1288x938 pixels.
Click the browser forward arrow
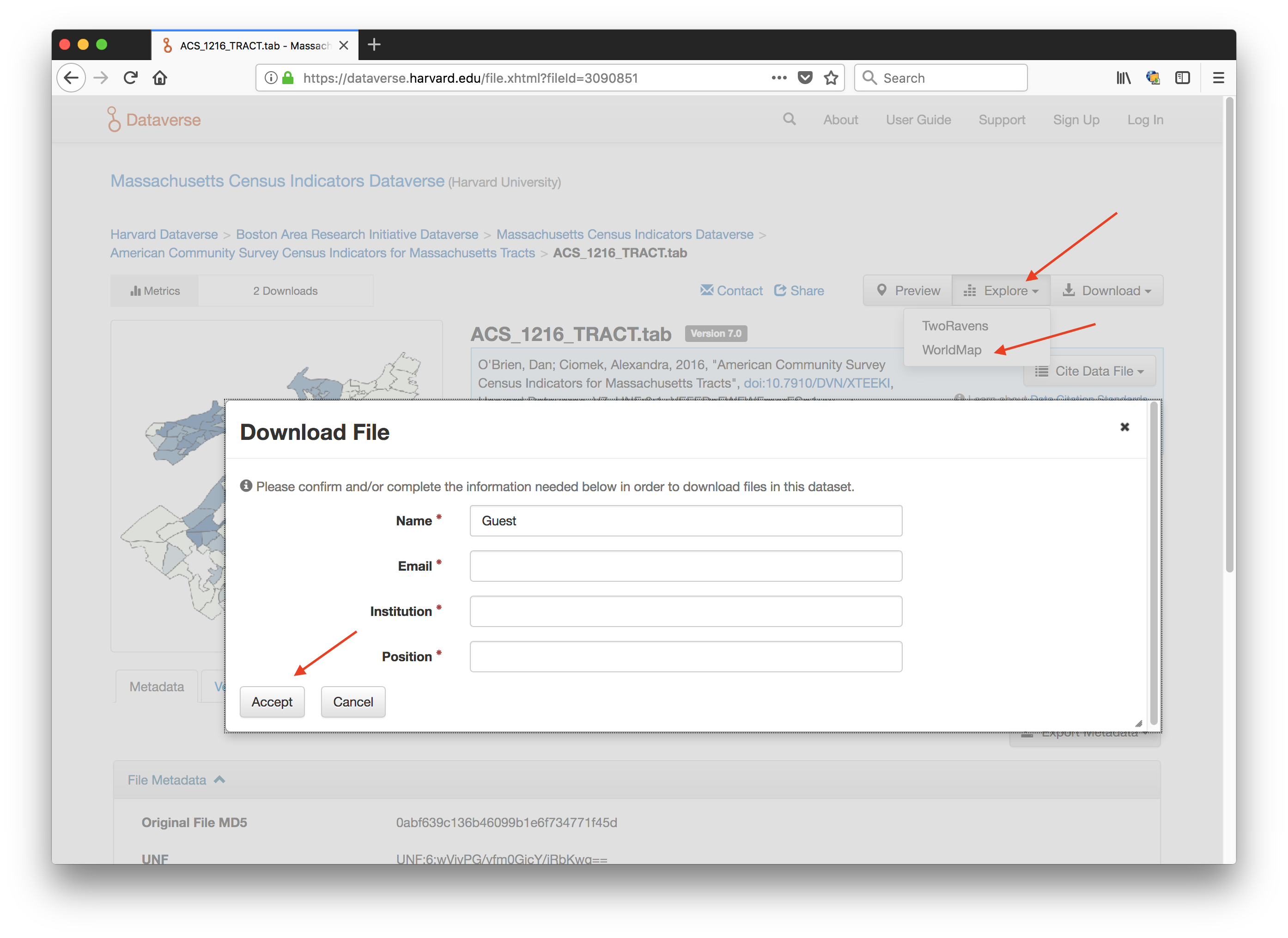(x=101, y=78)
